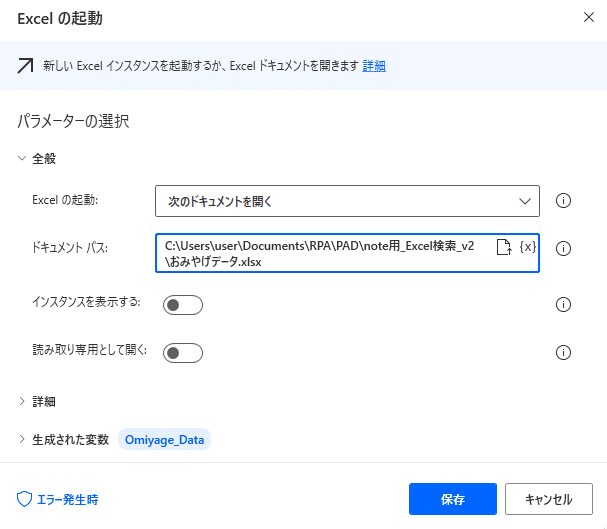Expand the 生成された変数 section
This screenshot has height=529, width=607.
(x=22, y=439)
